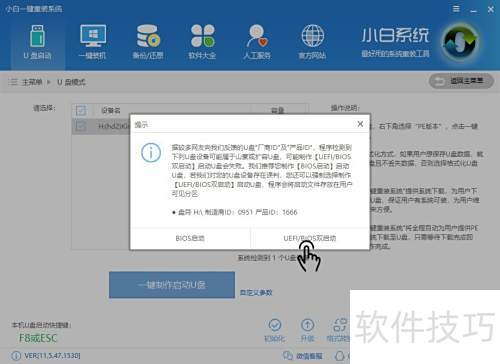Choose UEFI/BIOS双启动 in the dialog
Screen dimensions: 500x364
pos(310,238)
